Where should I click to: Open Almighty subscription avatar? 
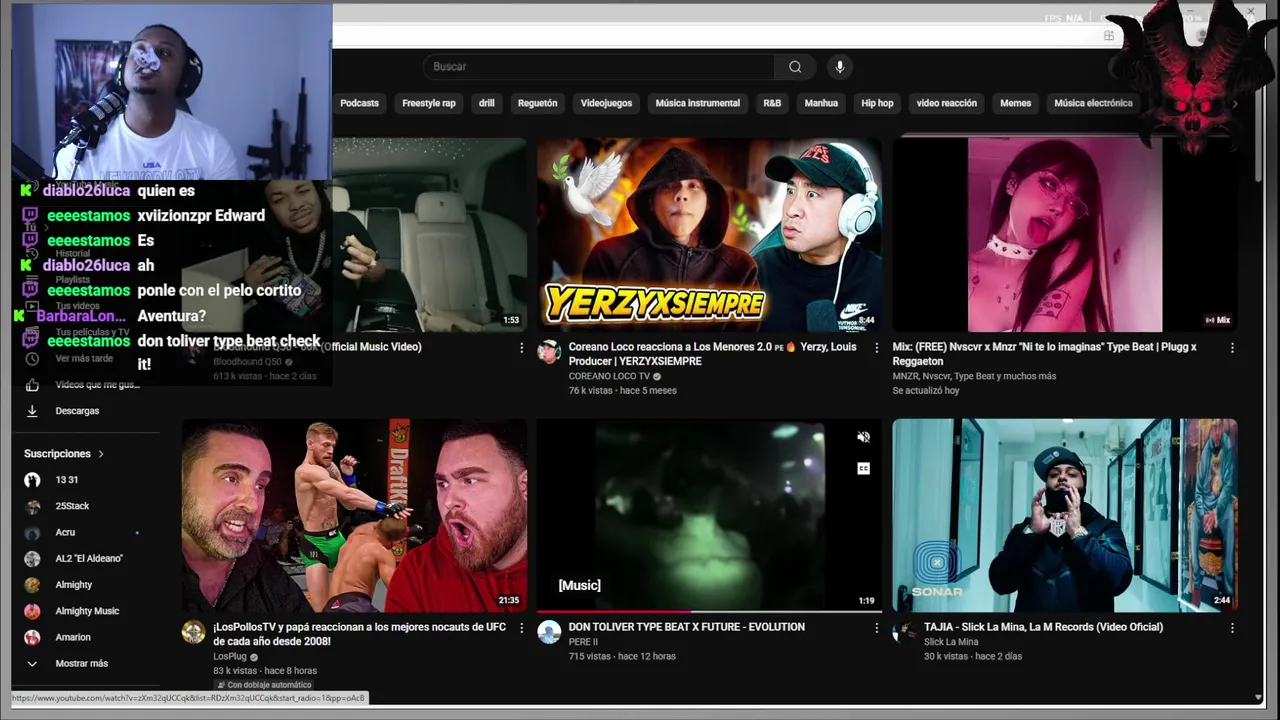coord(32,585)
